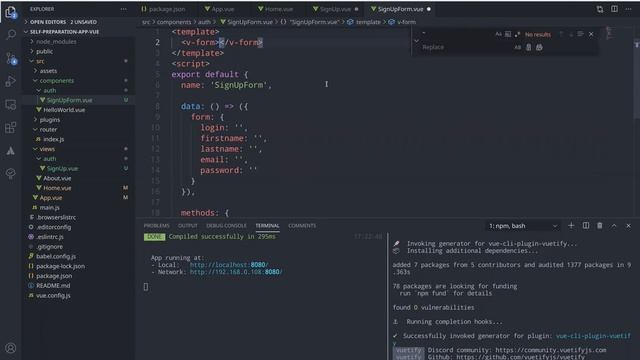The width and height of the screenshot is (640, 360).
Task: Maximize the panel with up chevron
Action: coord(614,225)
